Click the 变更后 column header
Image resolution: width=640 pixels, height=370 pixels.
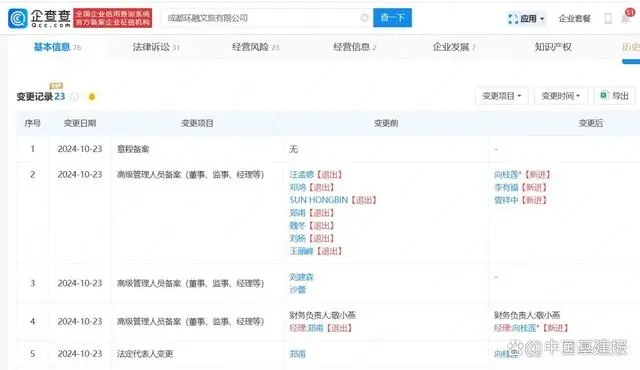pos(591,123)
